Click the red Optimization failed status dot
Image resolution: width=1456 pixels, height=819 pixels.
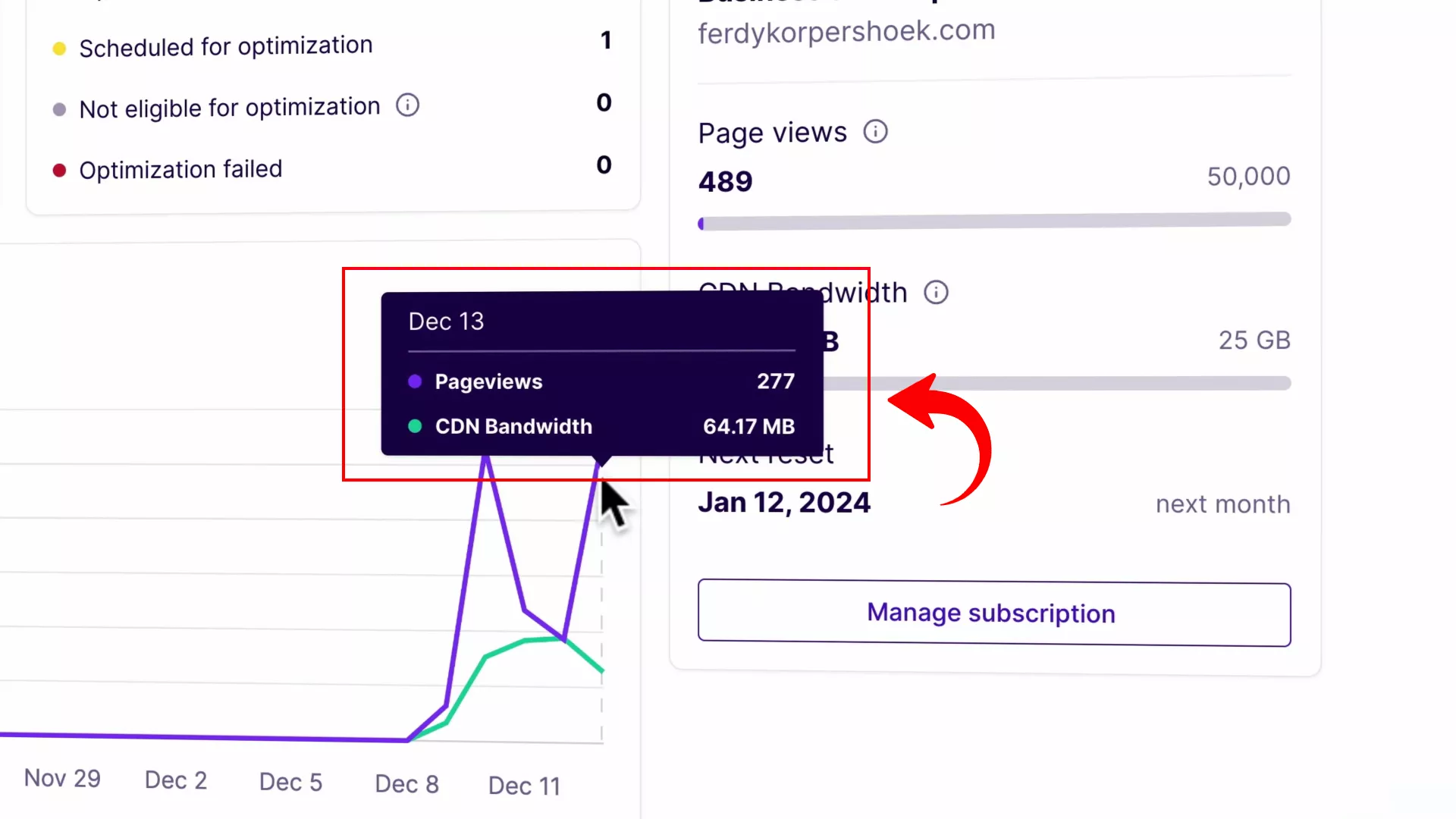(59, 170)
